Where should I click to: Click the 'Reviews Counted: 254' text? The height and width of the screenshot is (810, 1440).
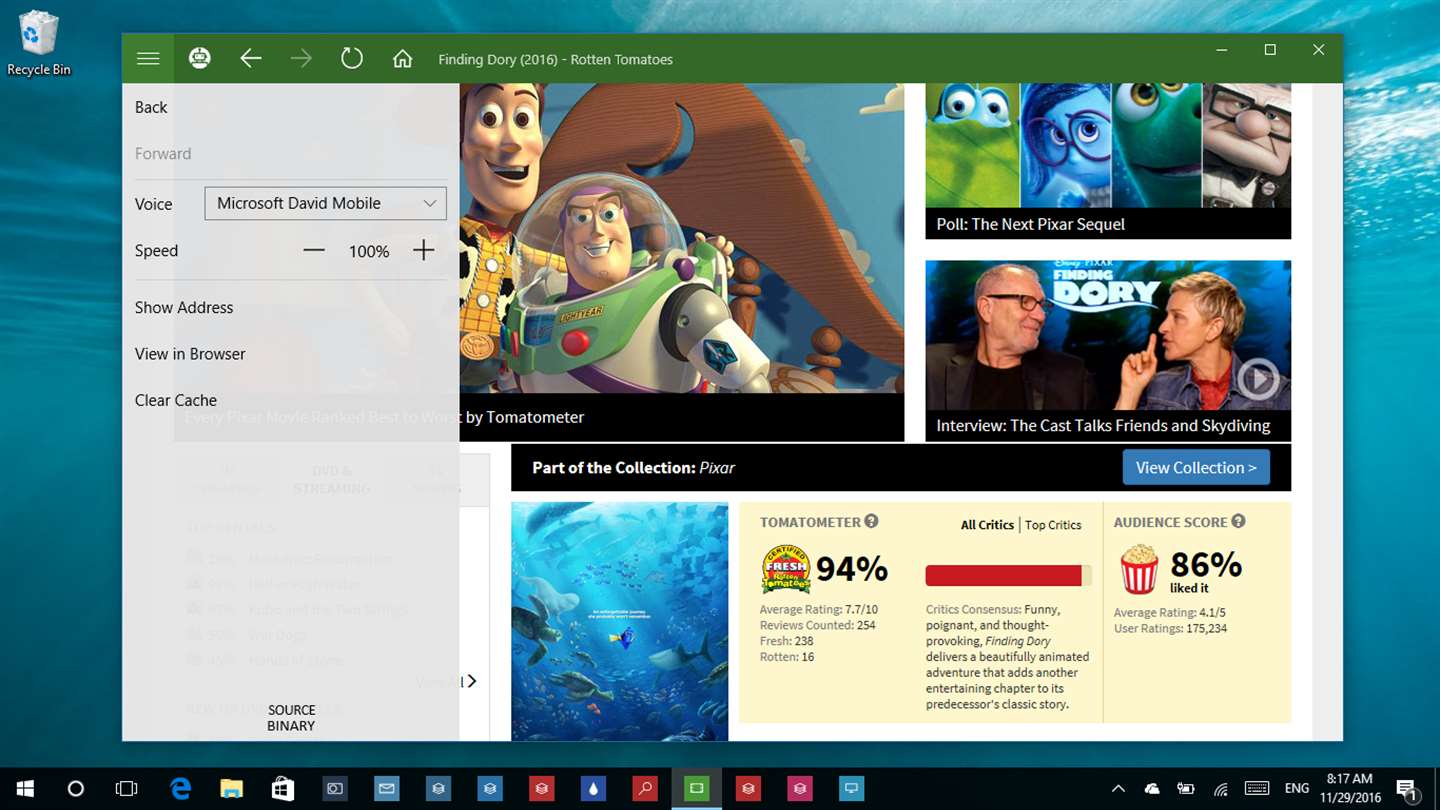pos(817,625)
